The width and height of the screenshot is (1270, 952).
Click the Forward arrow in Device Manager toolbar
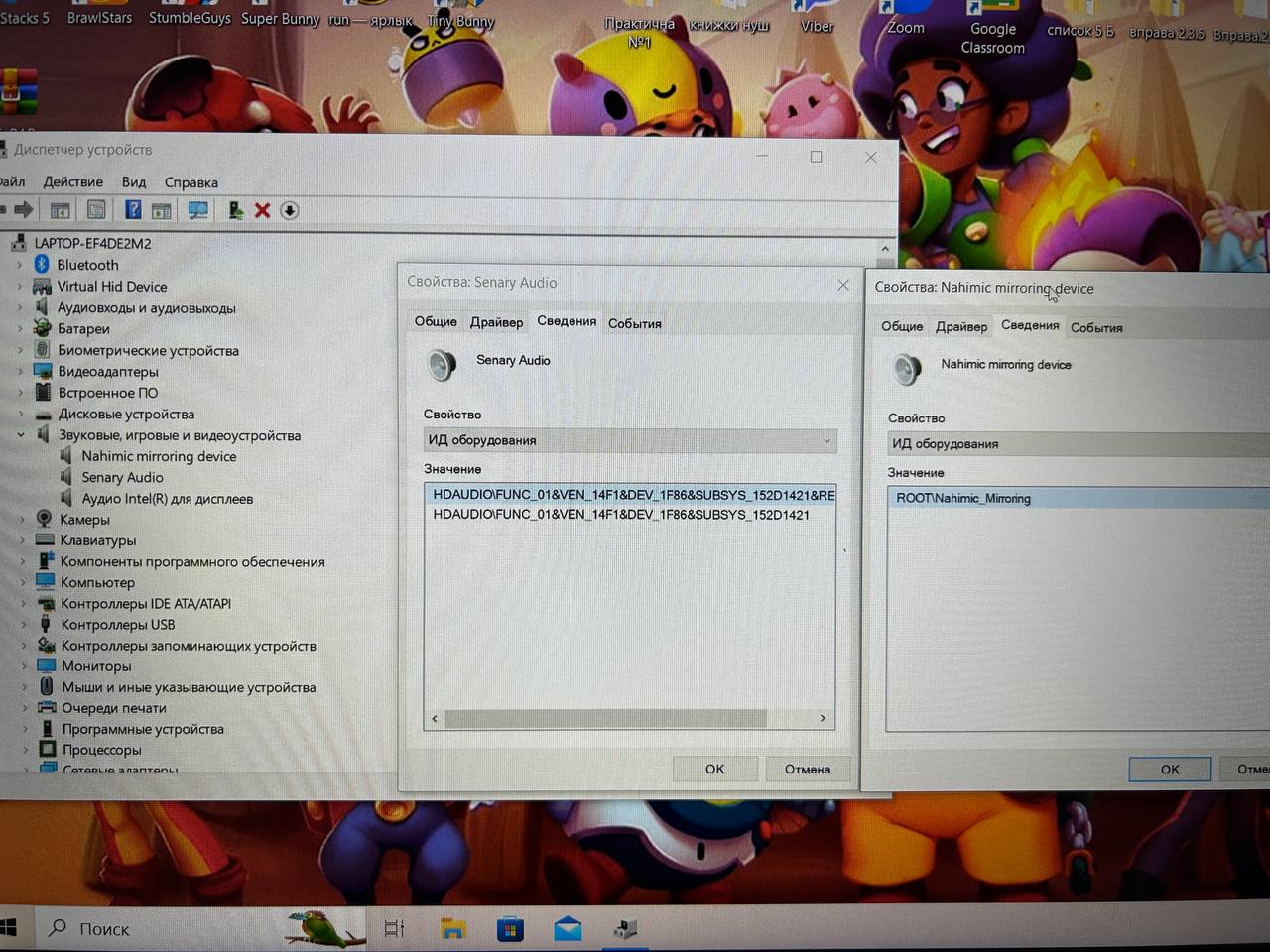tap(24, 210)
